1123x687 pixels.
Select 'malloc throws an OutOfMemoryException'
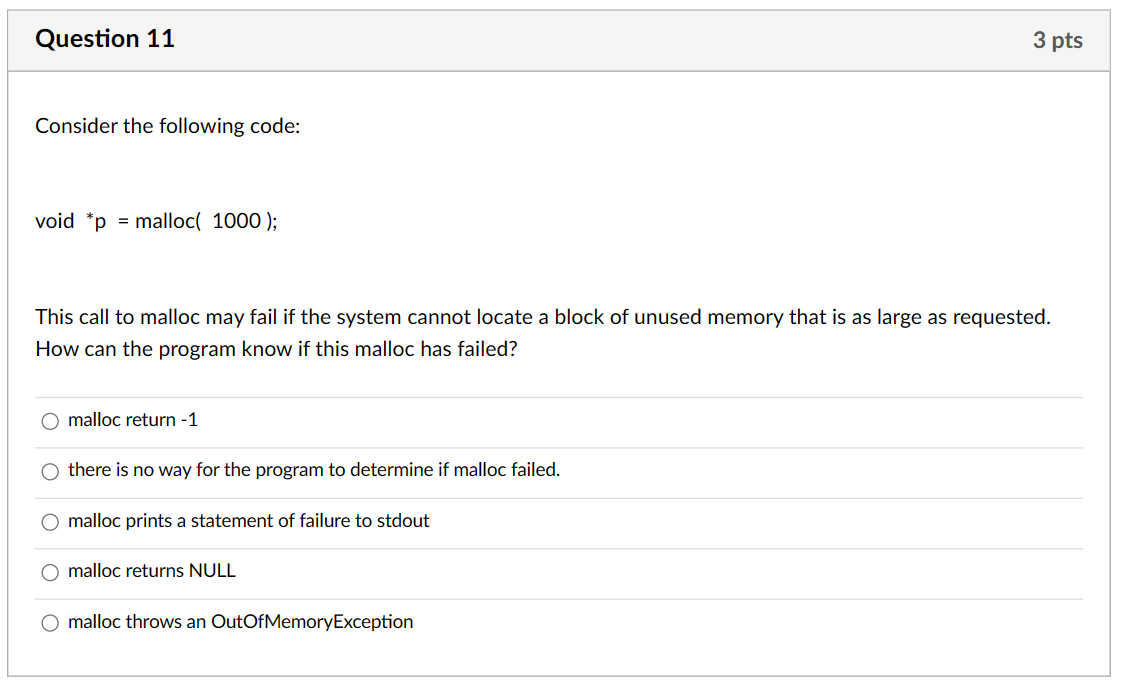(x=50, y=622)
